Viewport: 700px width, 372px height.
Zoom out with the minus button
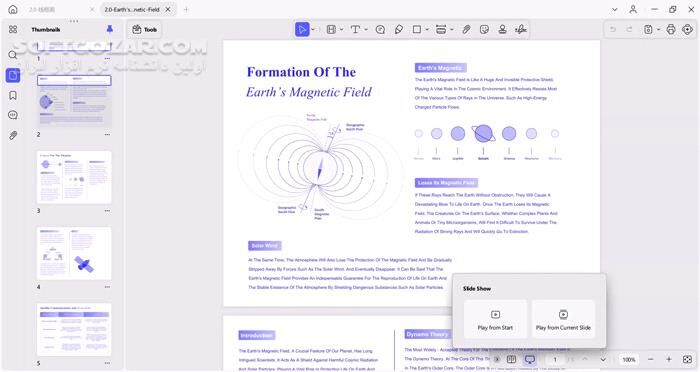tap(650, 359)
